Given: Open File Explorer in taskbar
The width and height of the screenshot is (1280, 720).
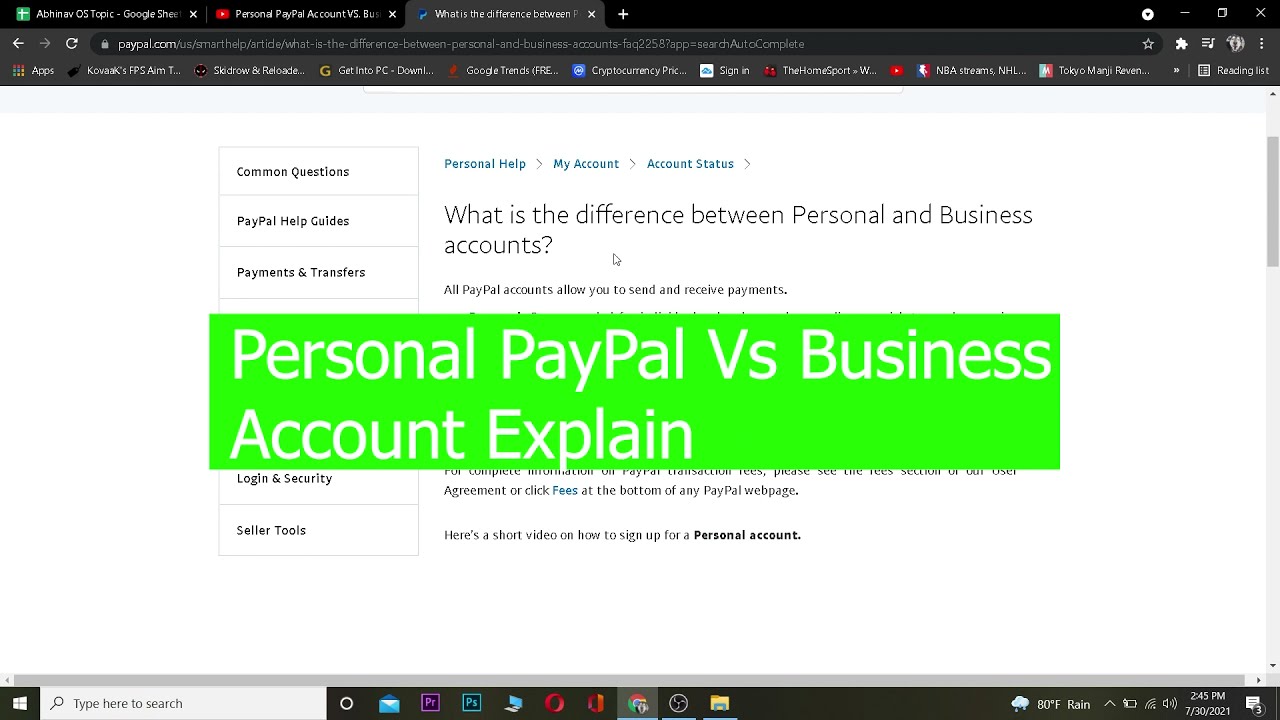Looking at the screenshot, I should point(719,703).
